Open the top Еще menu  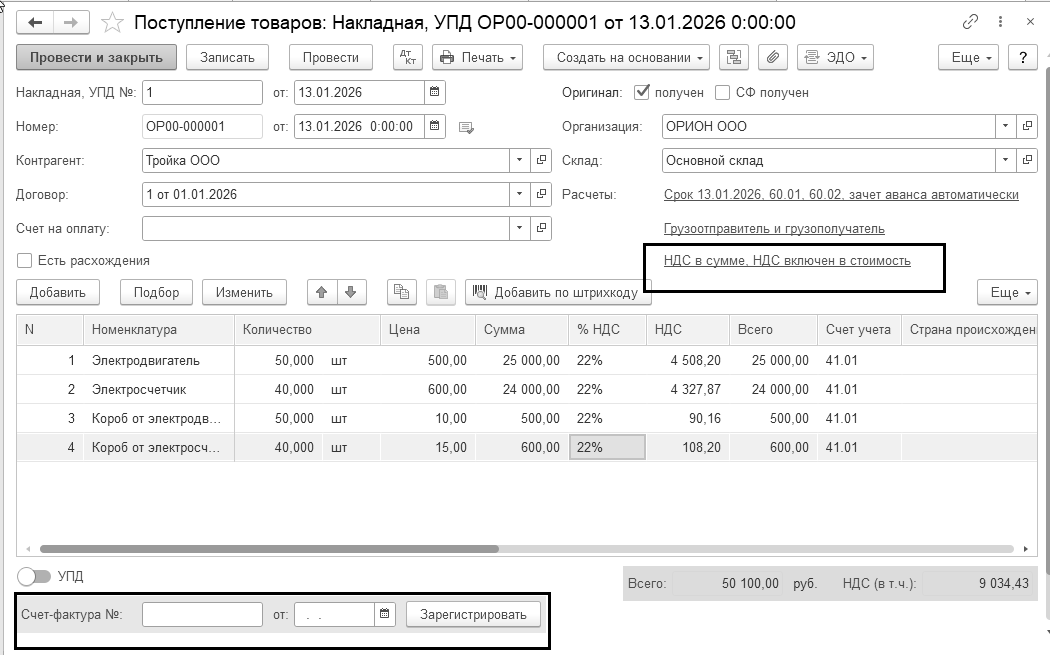[968, 58]
